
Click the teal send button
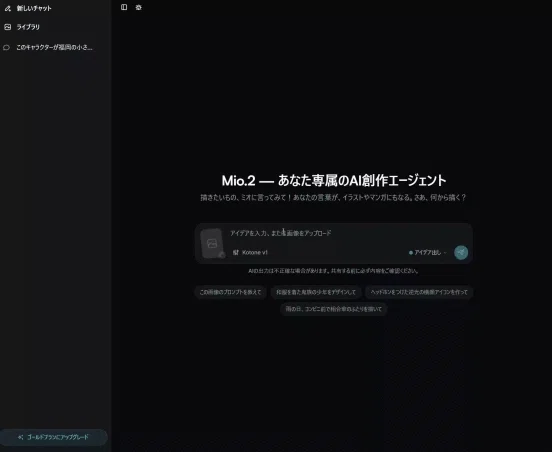coord(461,252)
